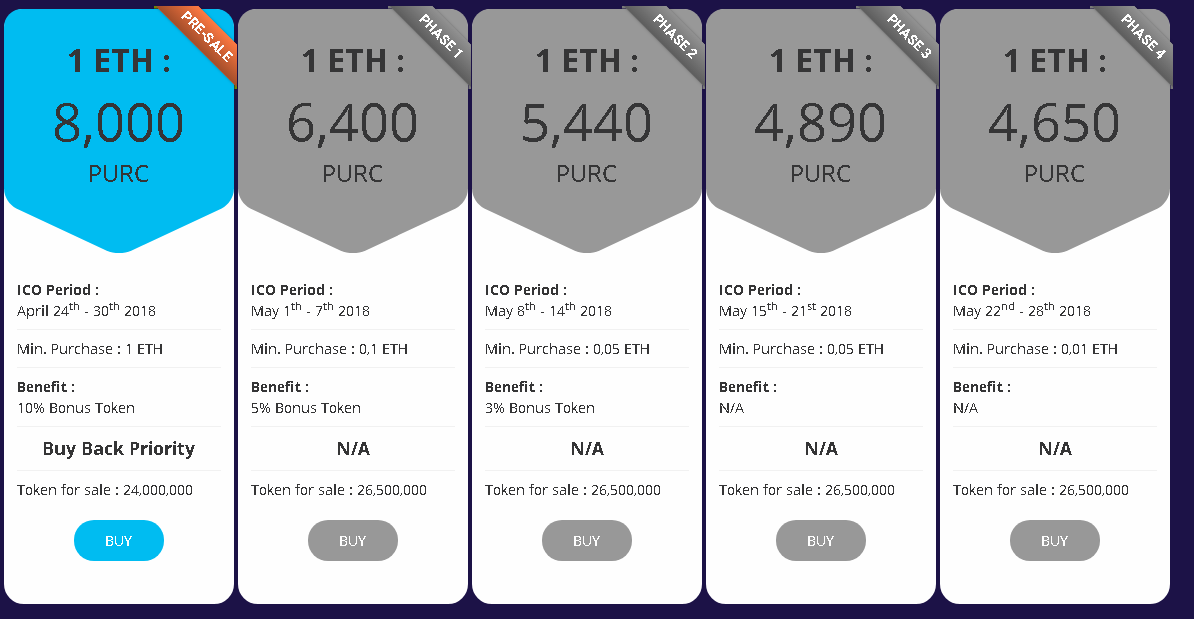
Task: Select the 4,890 PURC price badge
Action: pos(821,131)
